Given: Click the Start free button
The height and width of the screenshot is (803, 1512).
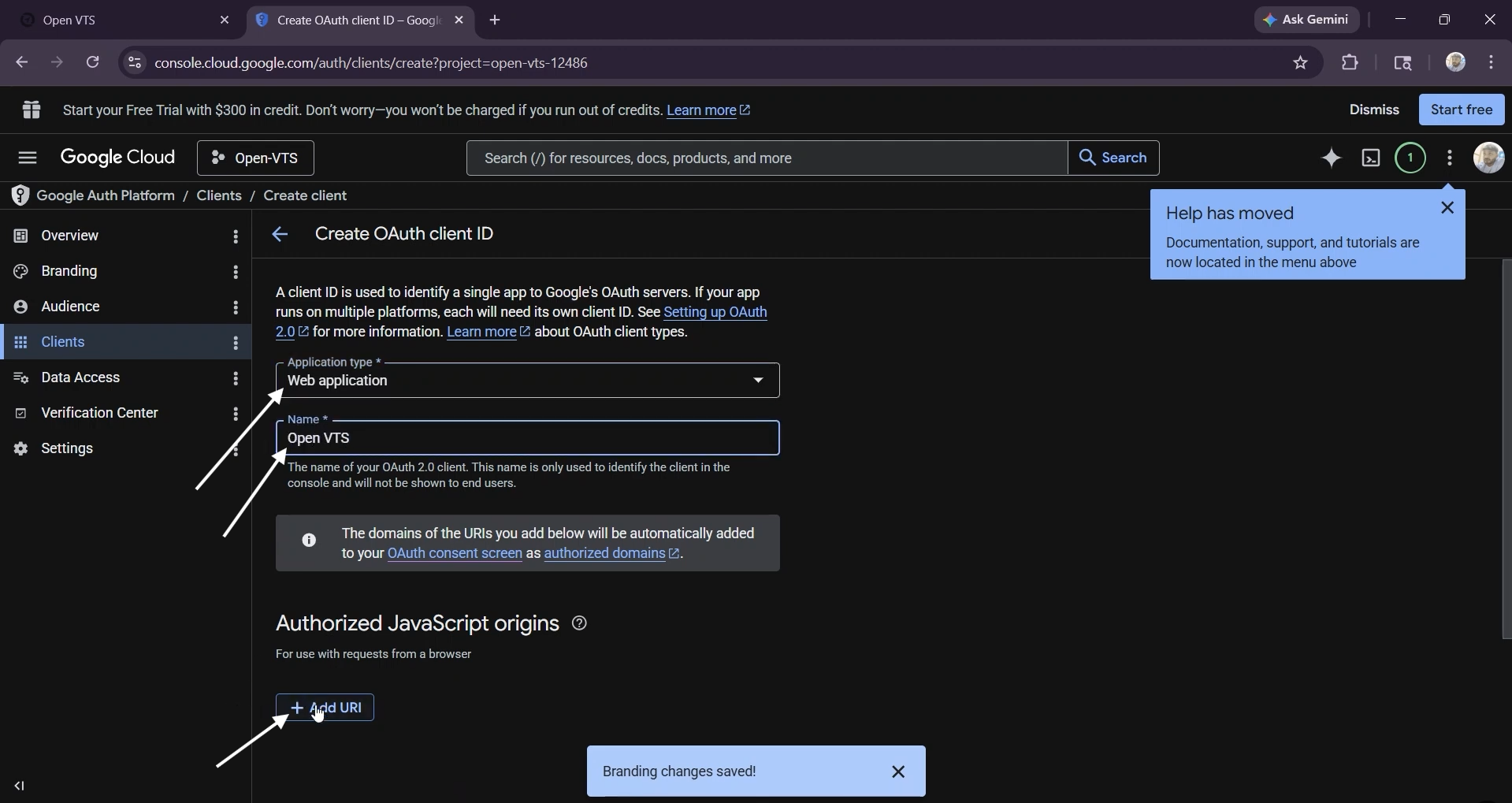Looking at the screenshot, I should 1461,110.
